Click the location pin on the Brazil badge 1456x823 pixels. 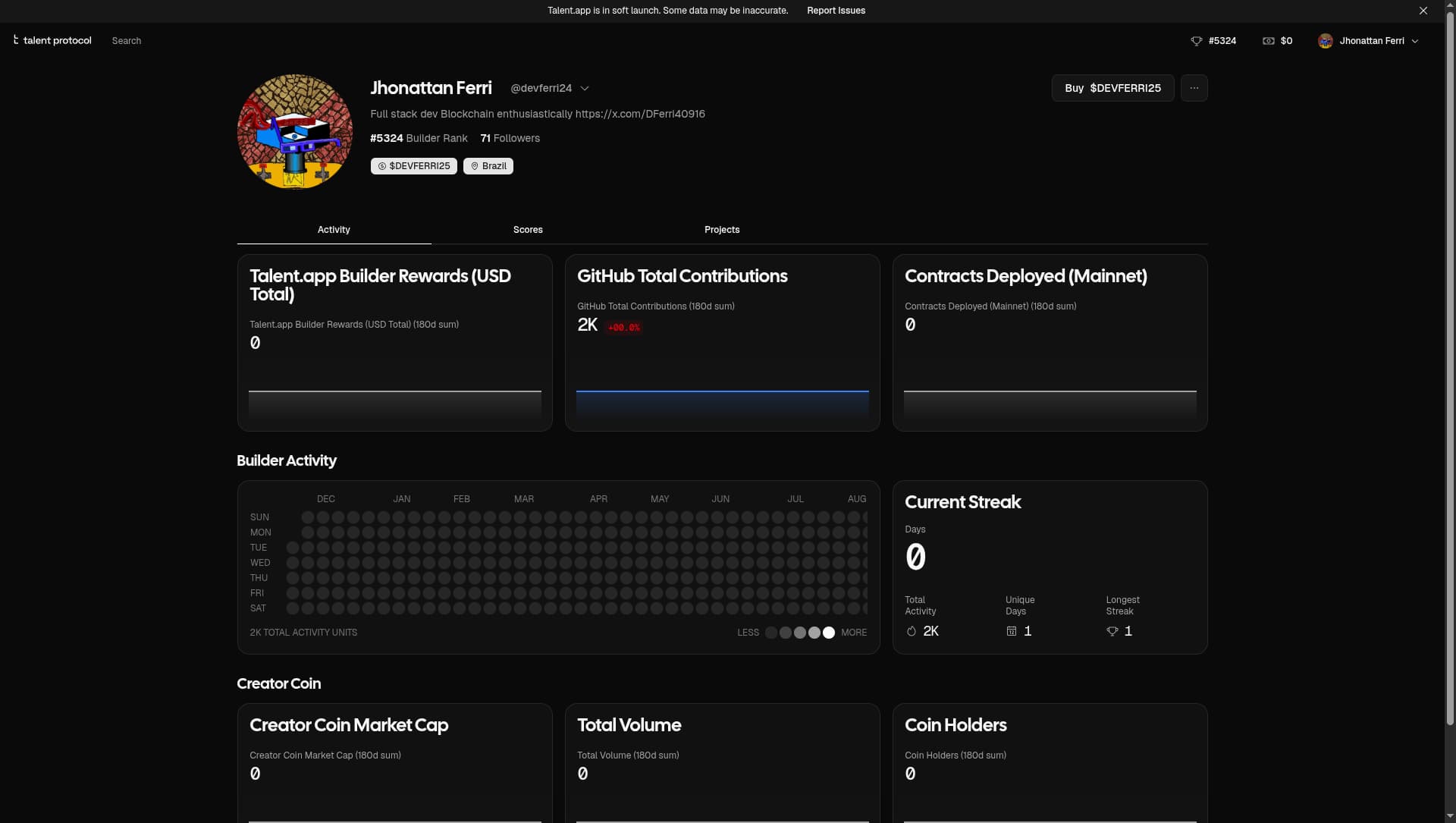pyautogui.click(x=473, y=165)
